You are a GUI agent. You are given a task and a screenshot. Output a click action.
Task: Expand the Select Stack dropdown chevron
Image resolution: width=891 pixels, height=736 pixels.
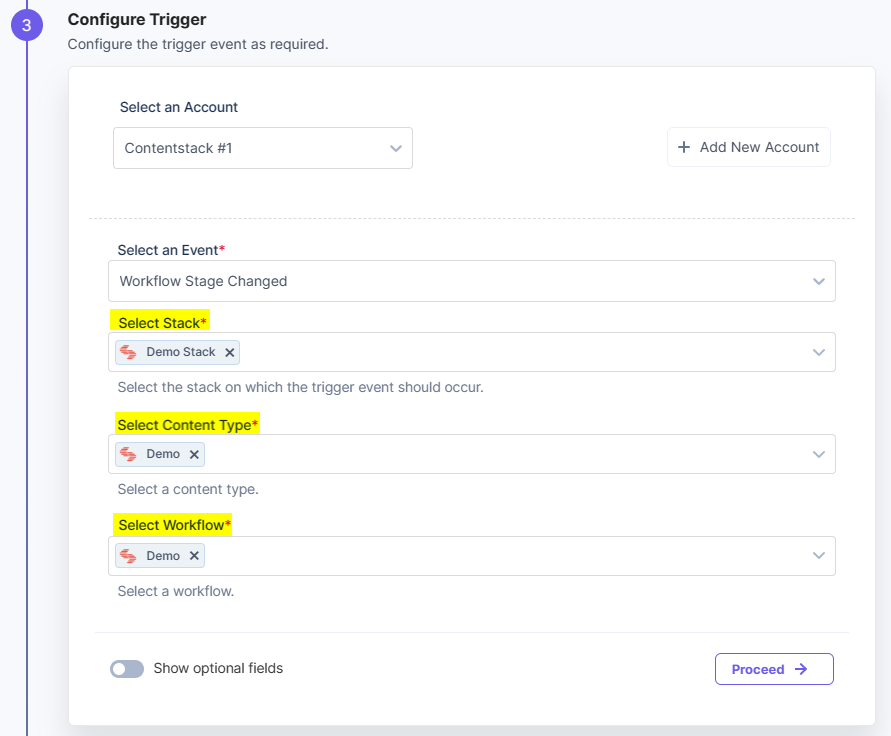pos(819,352)
